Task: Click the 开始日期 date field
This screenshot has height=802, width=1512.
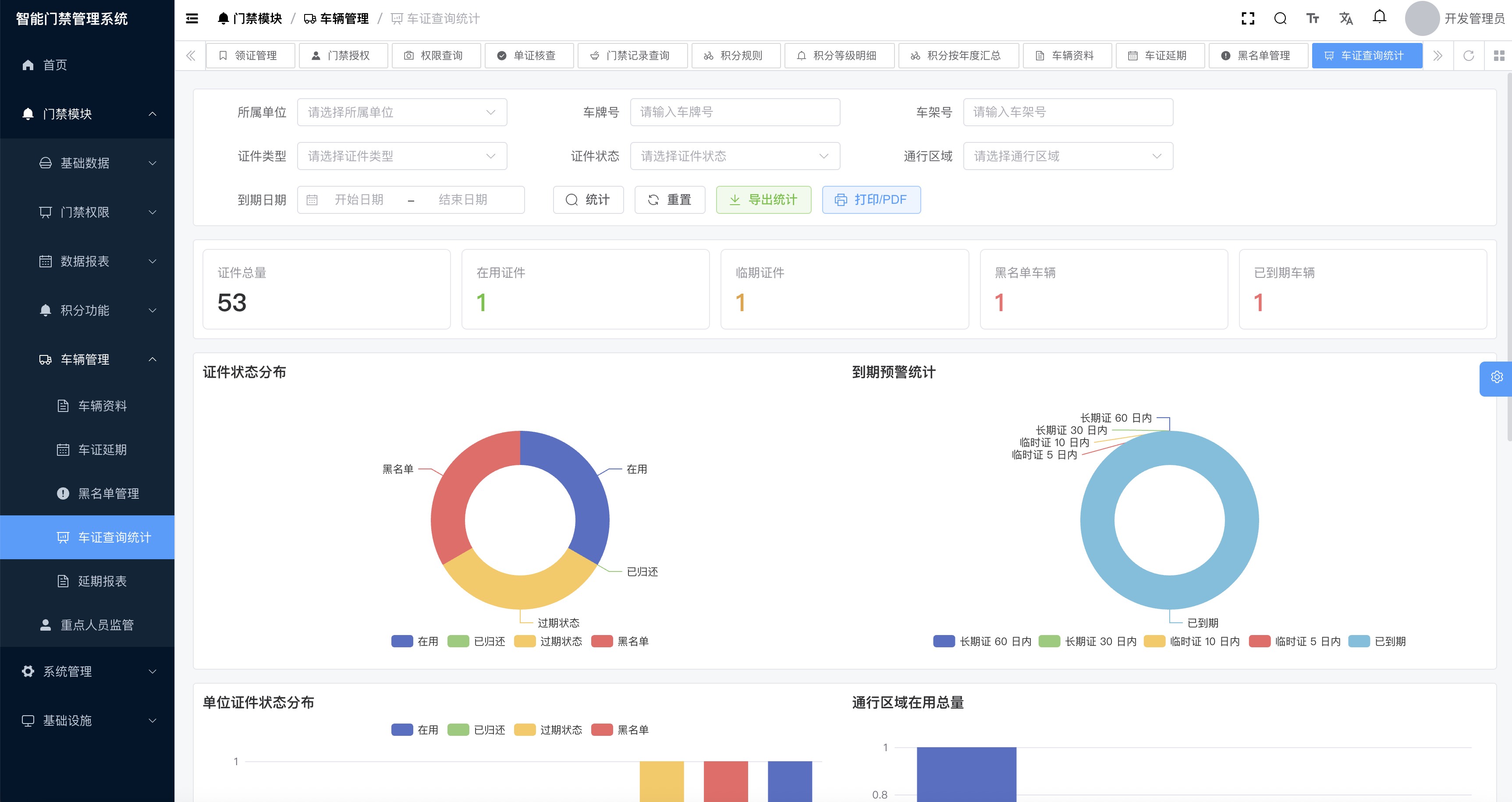Action: click(x=359, y=200)
